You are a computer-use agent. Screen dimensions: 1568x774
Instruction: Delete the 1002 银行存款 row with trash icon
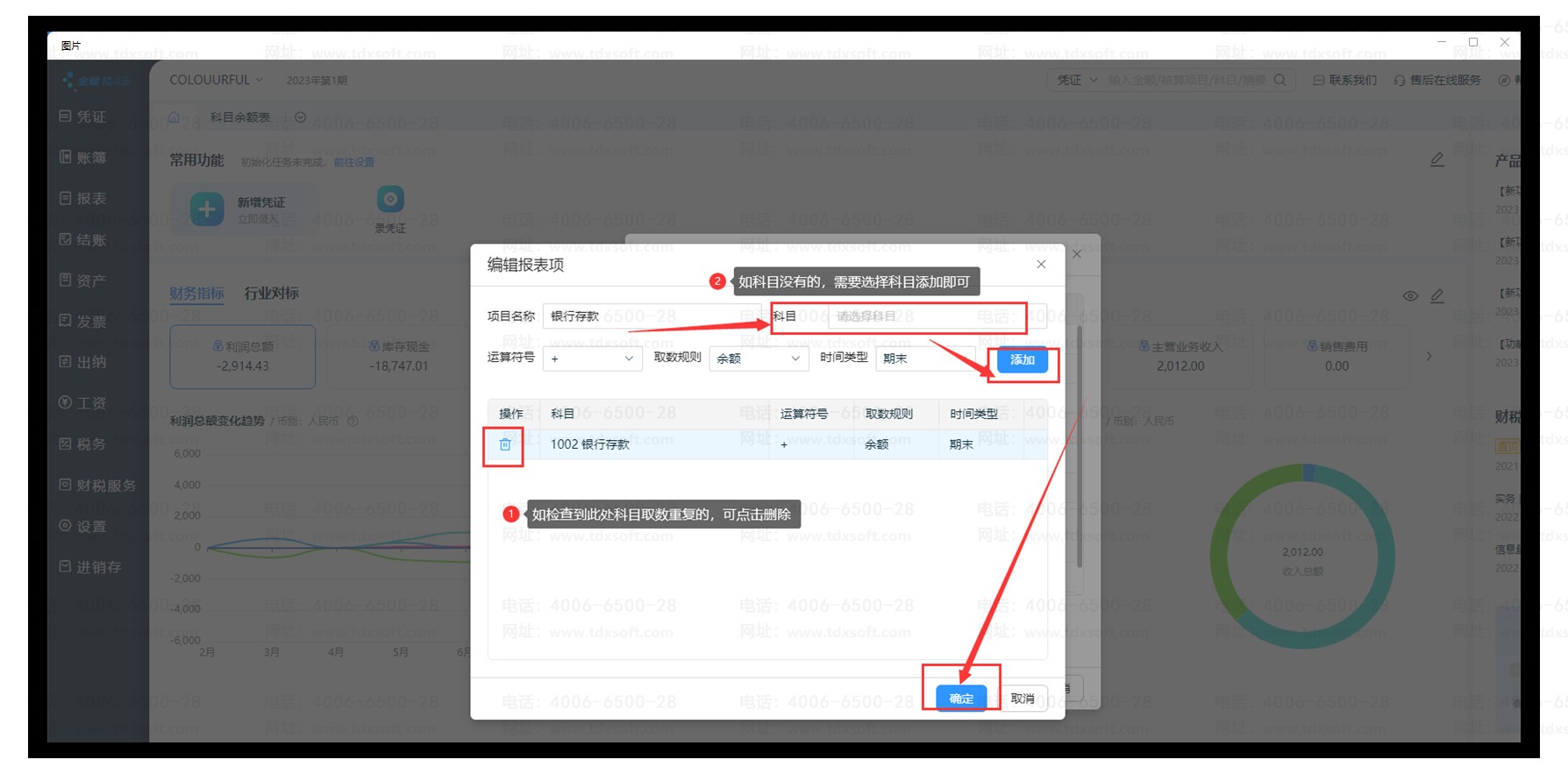[x=505, y=444]
